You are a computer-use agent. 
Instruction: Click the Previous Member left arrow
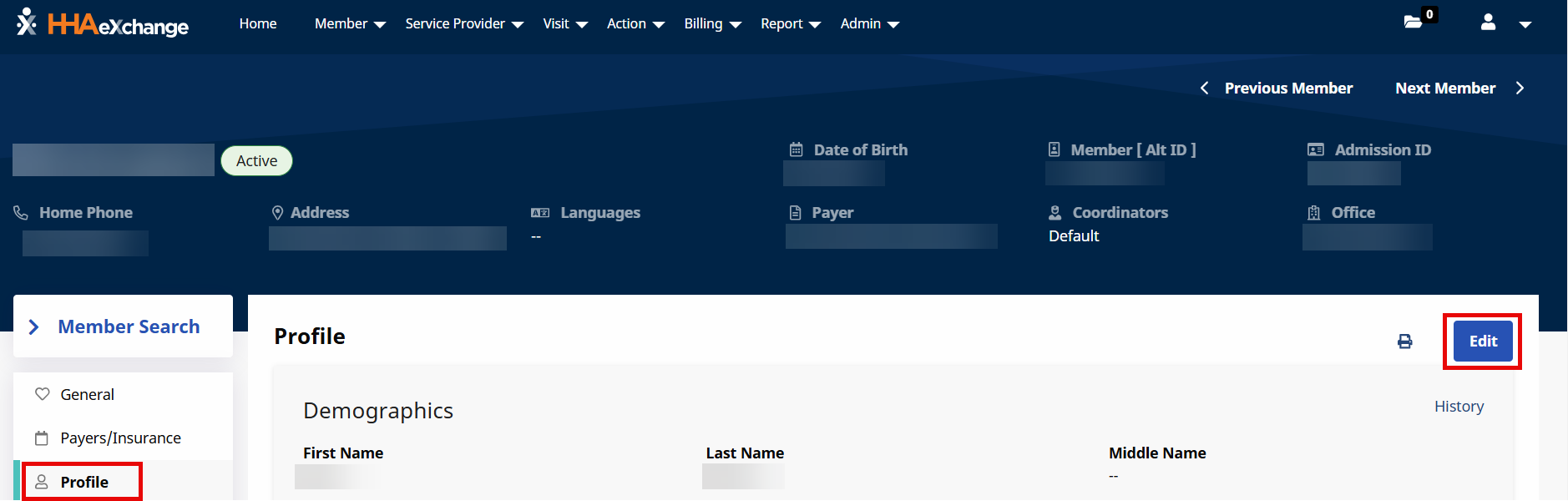(x=1204, y=89)
